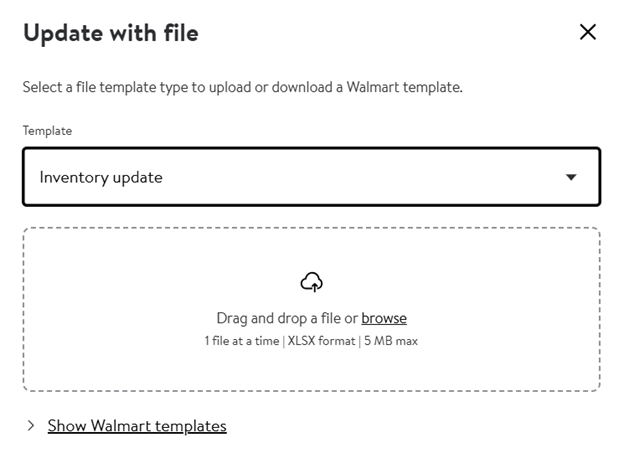Click the words 'Walmart template' in the description
This screenshot has height=453, width=624.
pos(404,87)
